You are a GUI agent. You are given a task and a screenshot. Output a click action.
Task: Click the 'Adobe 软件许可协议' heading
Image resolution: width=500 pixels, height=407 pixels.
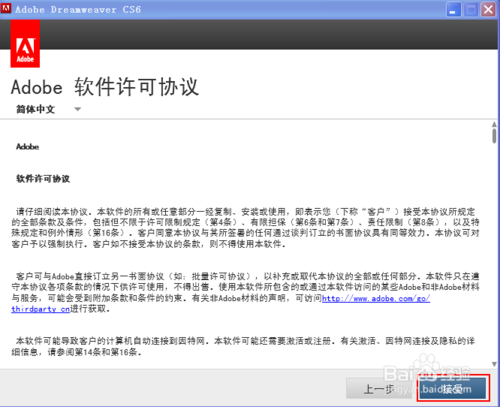(x=105, y=87)
